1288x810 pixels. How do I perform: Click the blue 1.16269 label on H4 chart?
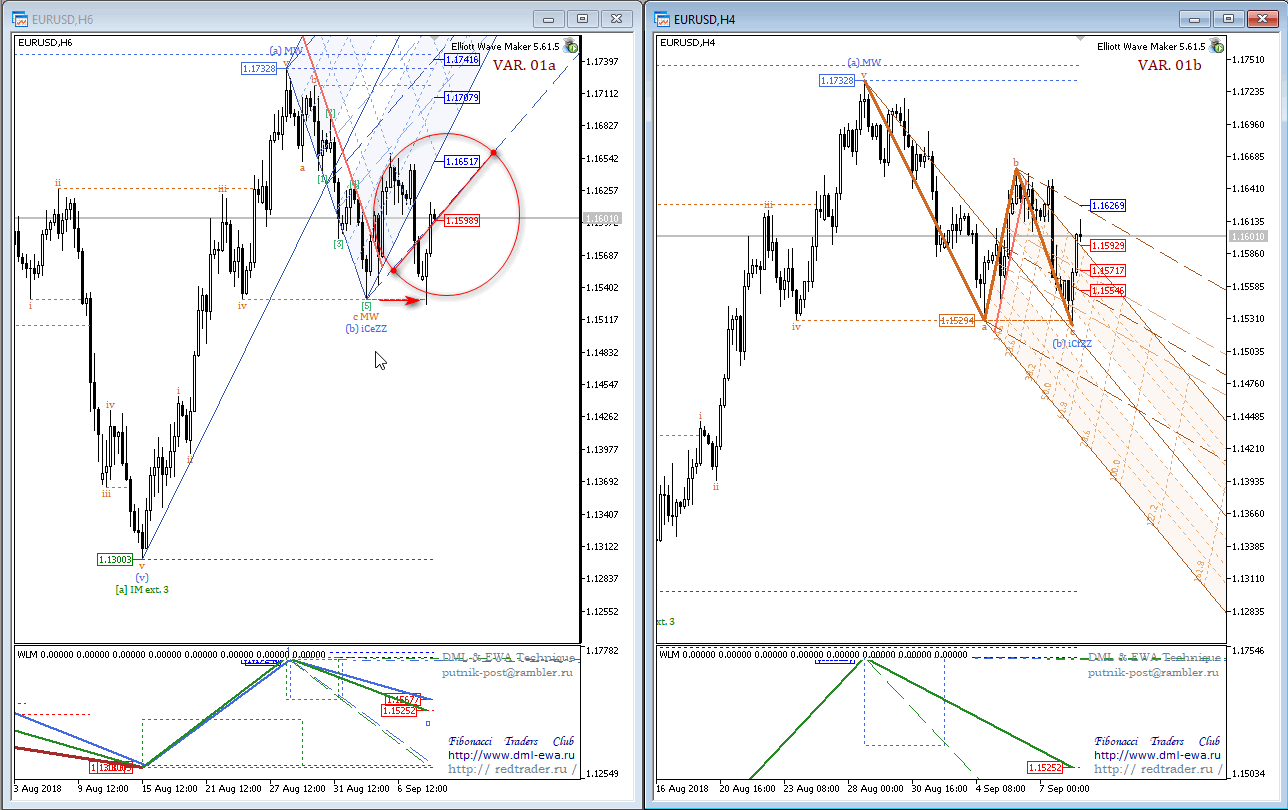tap(1108, 205)
